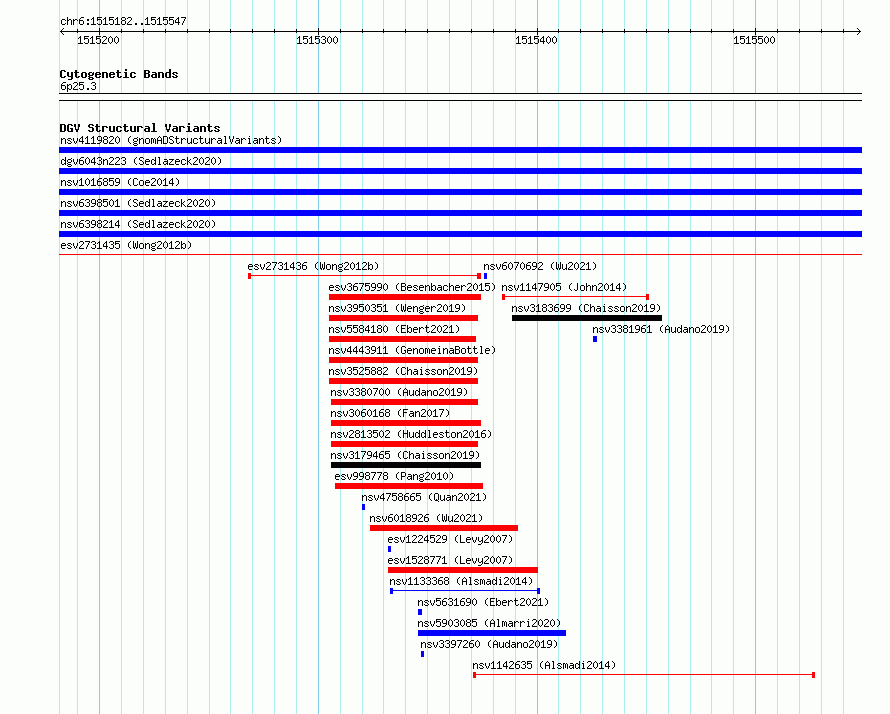890x714 pixels.
Task: Click the esv2731436 (Wong2012b) label
Action: pyautogui.click(x=313, y=266)
